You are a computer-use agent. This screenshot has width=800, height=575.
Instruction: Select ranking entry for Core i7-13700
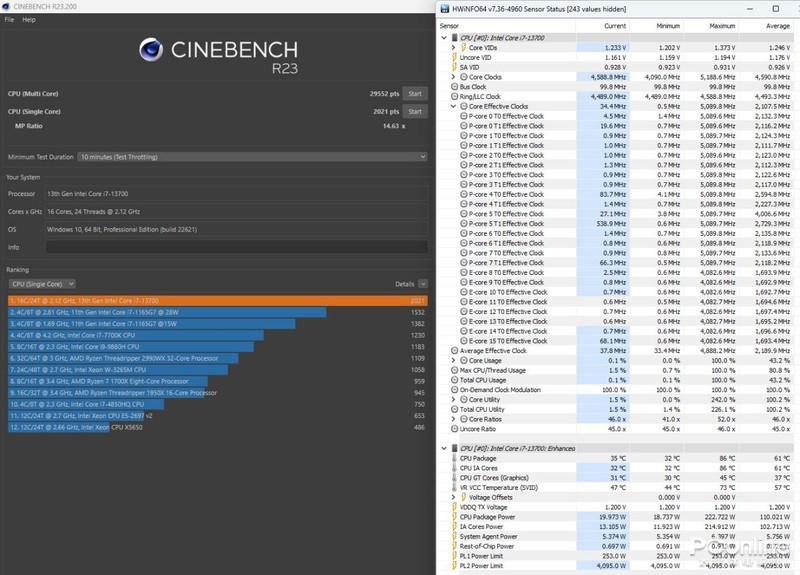coord(218,301)
